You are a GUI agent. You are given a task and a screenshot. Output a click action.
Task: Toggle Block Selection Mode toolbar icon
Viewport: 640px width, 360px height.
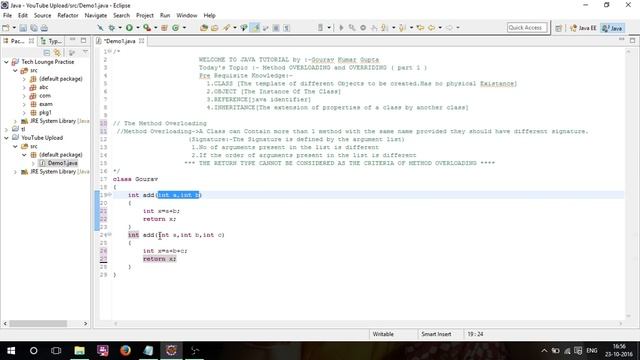276,28
